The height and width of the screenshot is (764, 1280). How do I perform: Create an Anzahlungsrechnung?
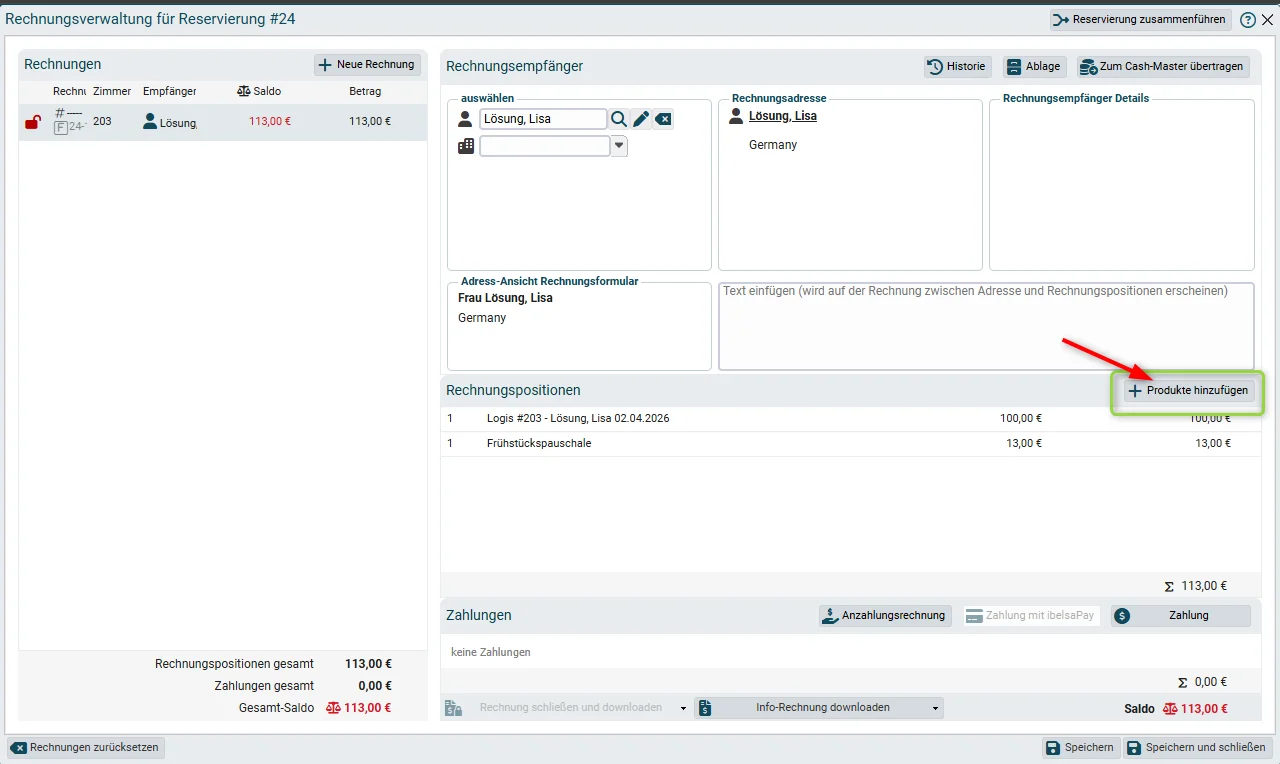pyautogui.click(x=884, y=616)
